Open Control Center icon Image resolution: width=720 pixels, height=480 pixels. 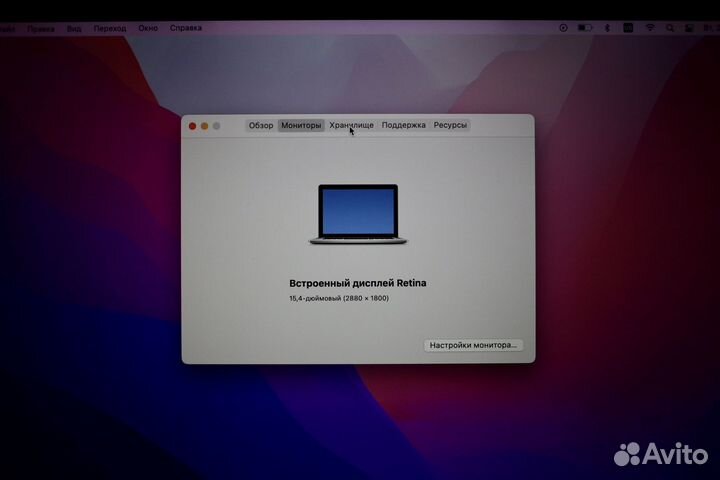[x=689, y=28]
